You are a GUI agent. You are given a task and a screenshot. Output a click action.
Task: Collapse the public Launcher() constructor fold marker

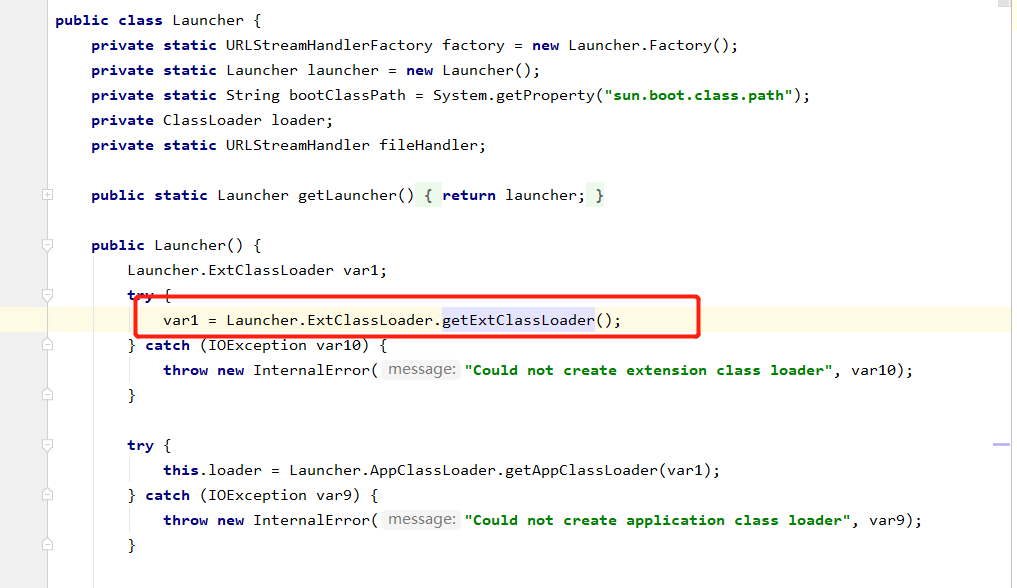pos(47,245)
